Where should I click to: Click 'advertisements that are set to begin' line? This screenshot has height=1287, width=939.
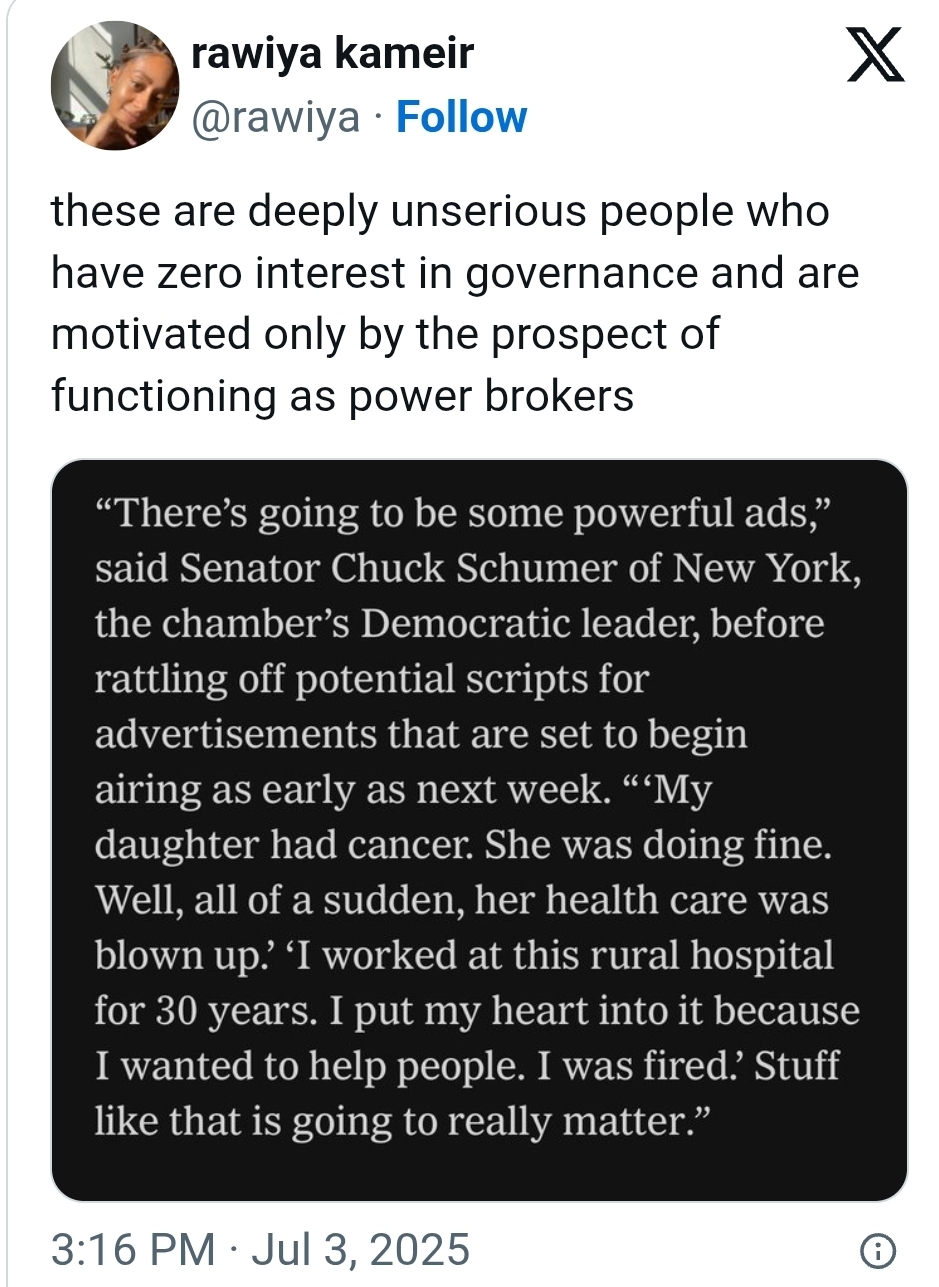(421, 734)
